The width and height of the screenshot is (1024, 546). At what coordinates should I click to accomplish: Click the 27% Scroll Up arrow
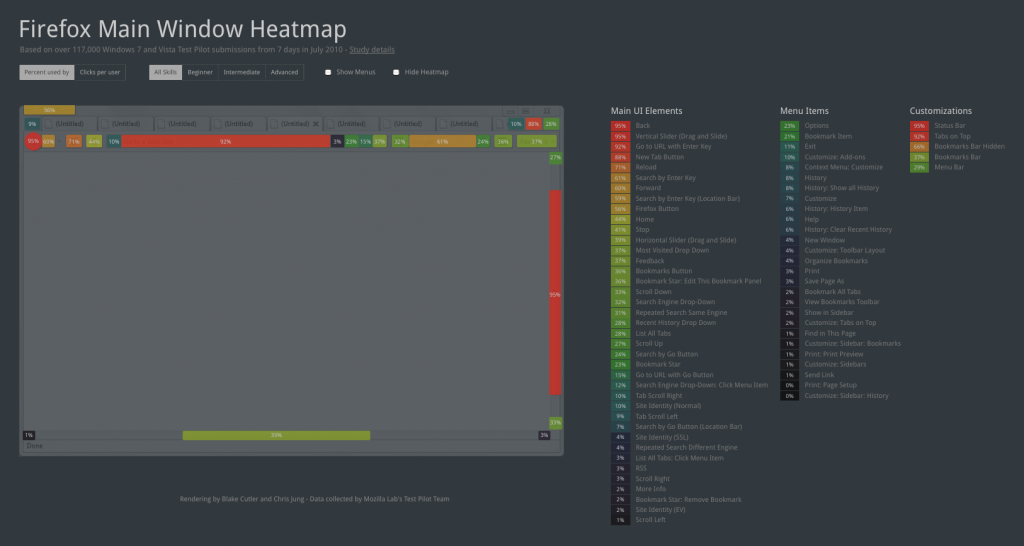pyautogui.click(x=555, y=157)
